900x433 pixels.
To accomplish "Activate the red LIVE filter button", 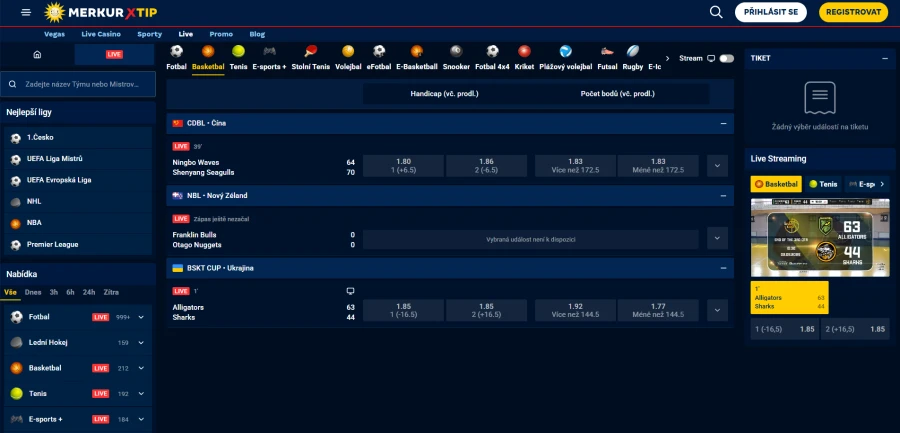I will pyautogui.click(x=114, y=55).
